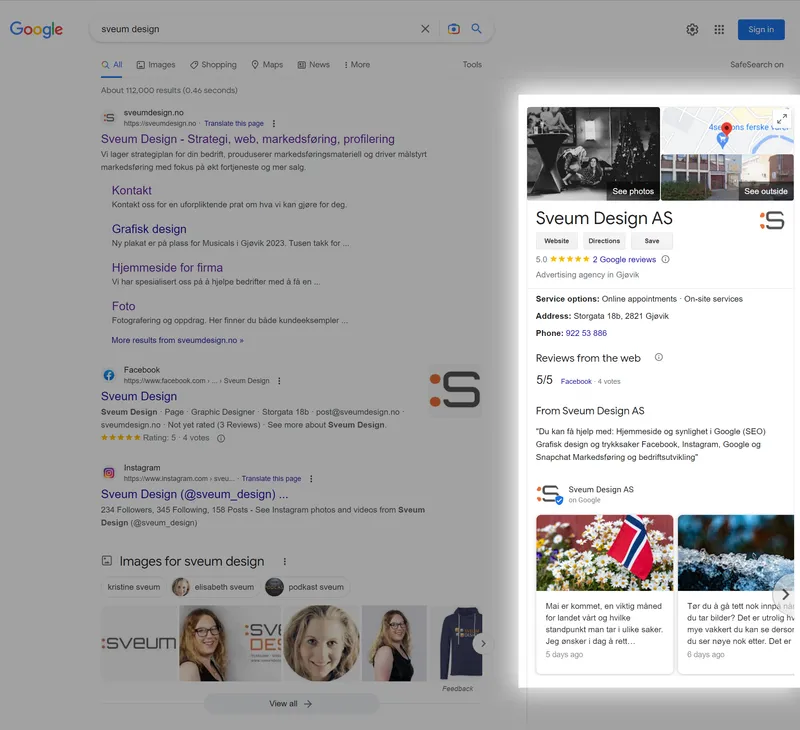Open the Tools filter menu
The width and height of the screenshot is (800, 730).
point(472,65)
